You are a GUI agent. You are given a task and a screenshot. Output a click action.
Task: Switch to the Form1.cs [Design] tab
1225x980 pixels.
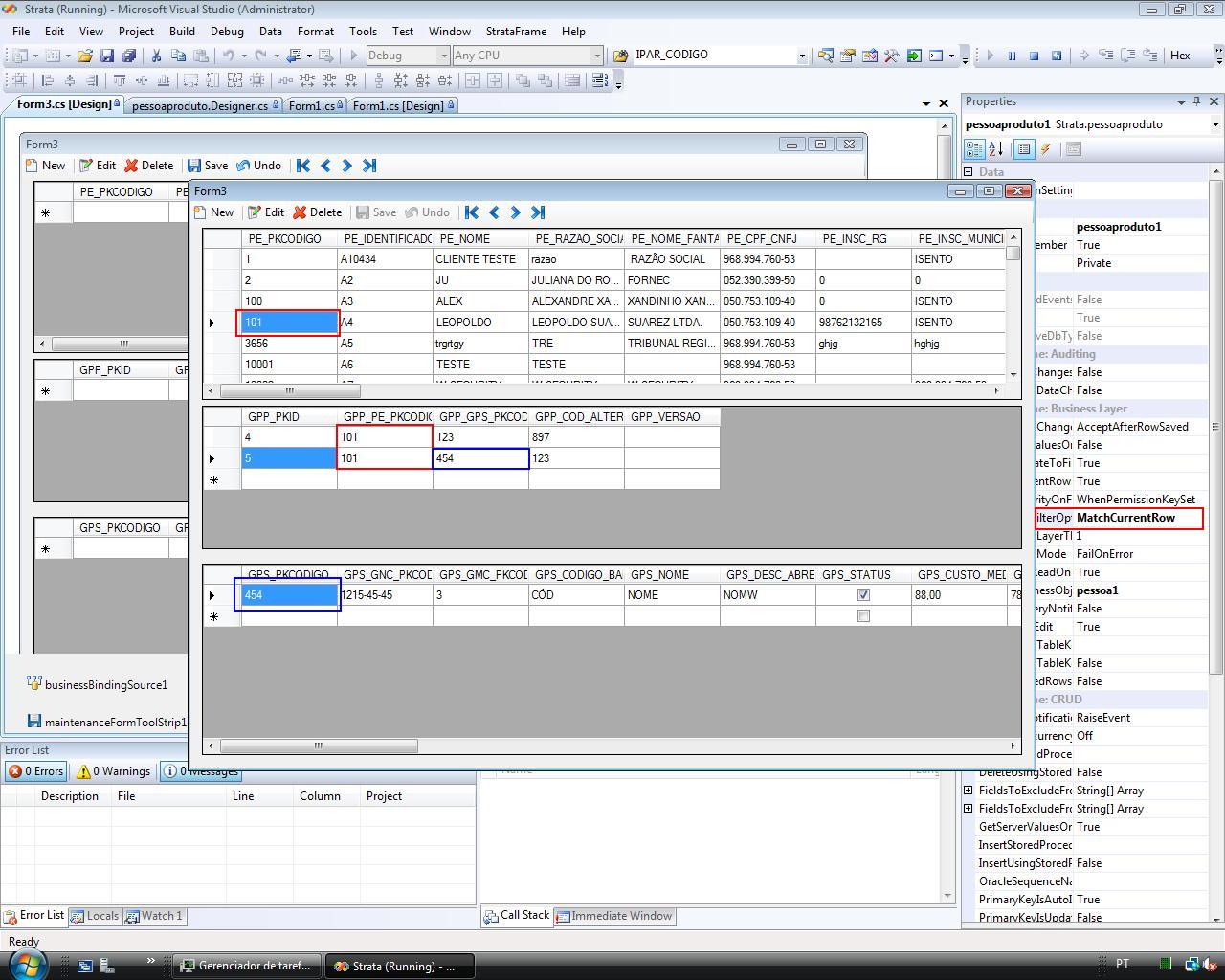pos(398,105)
